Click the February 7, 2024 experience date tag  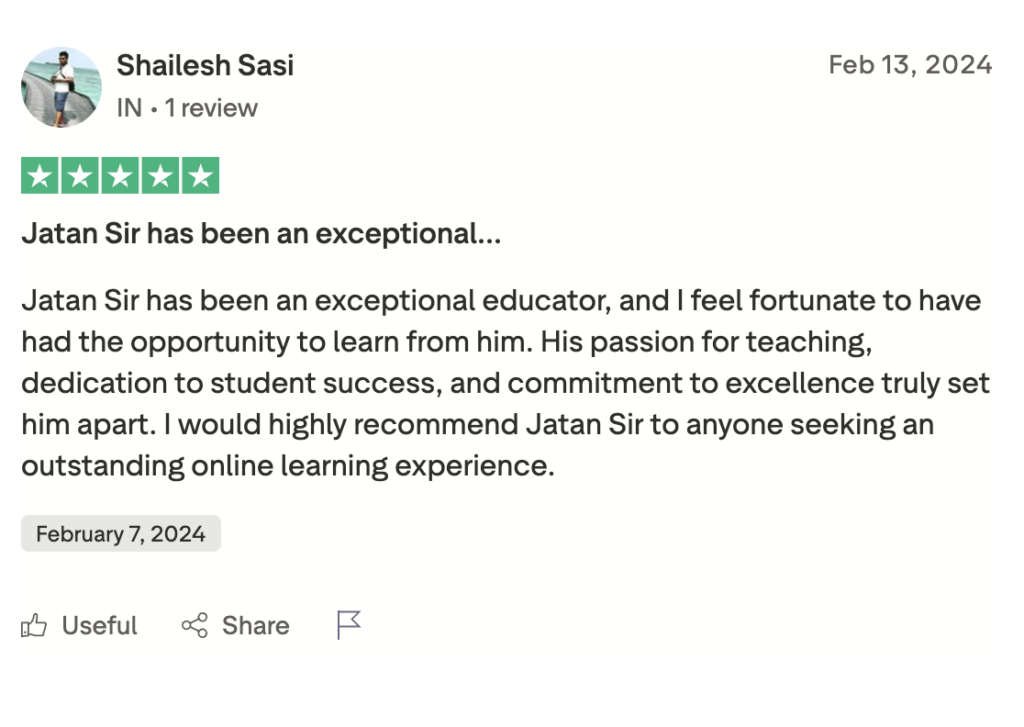[x=121, y=534]
